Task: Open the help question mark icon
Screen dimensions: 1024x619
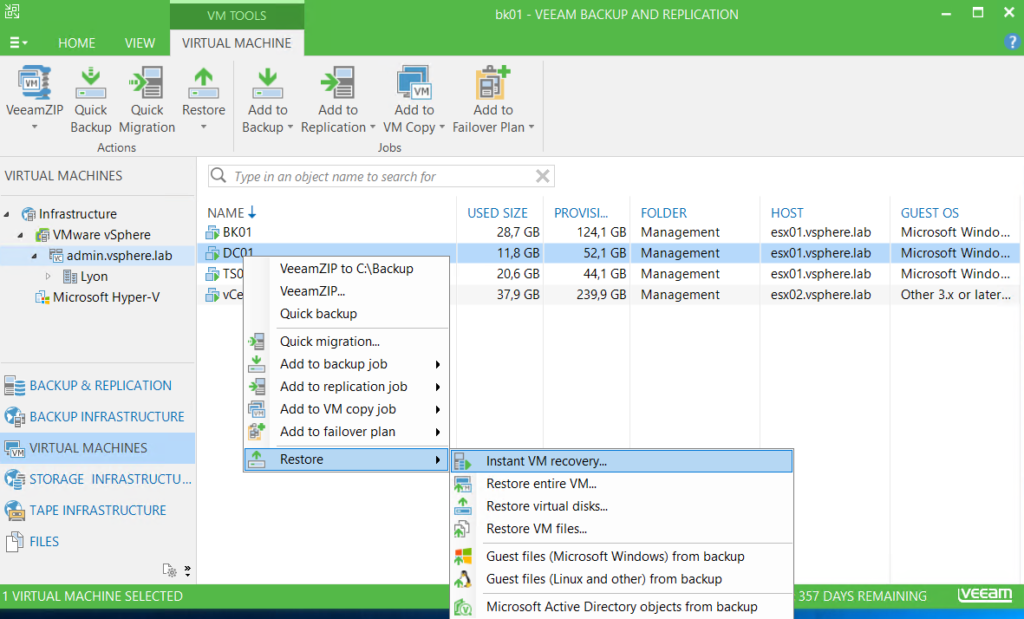Action: pyautogui.click(x=1012, y=42)
